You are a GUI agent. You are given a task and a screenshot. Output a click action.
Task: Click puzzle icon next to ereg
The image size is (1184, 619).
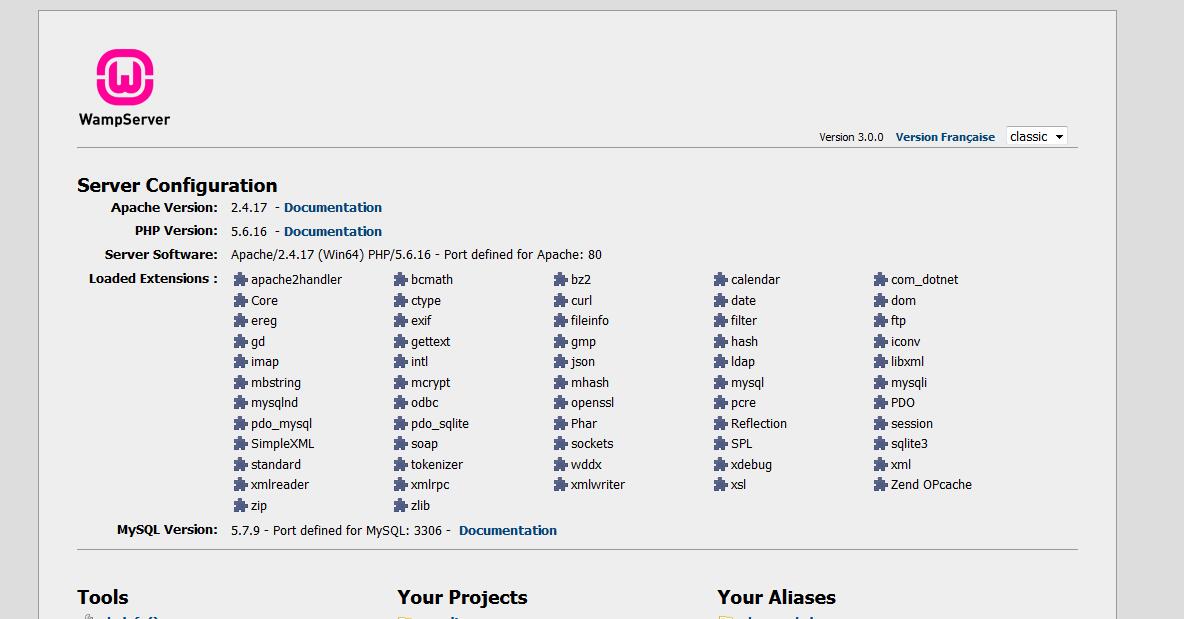[241, 321]
